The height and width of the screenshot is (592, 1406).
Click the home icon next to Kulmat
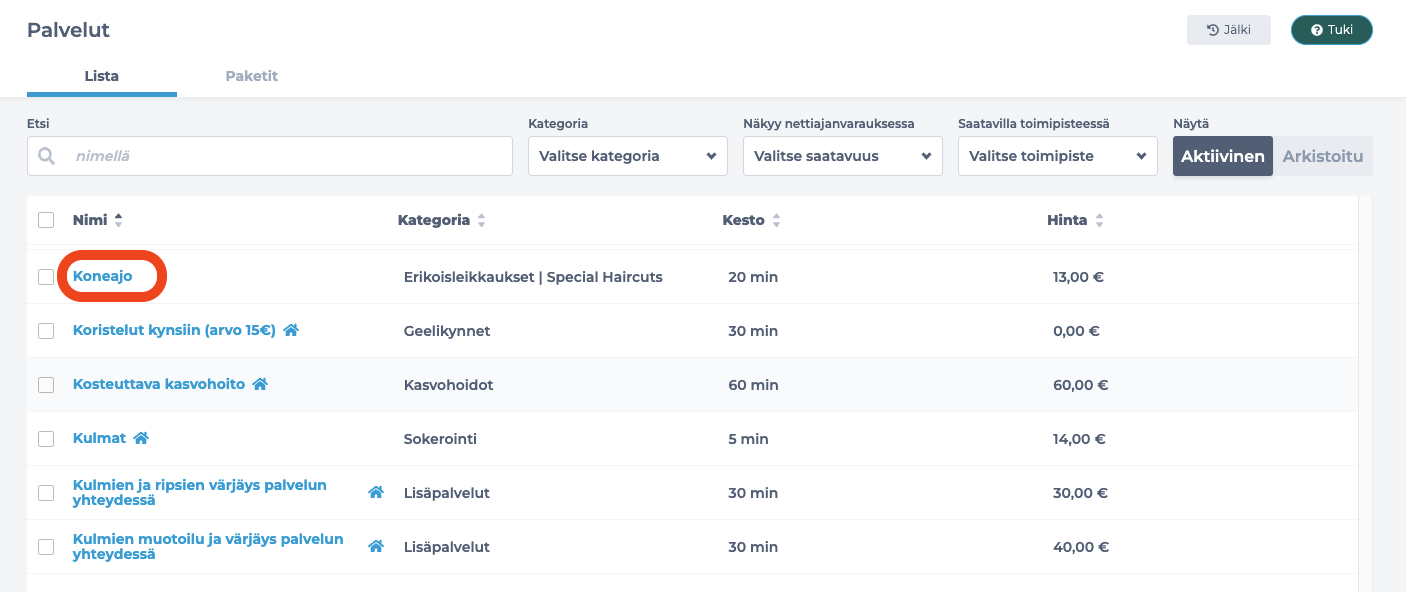pos(141,438)
